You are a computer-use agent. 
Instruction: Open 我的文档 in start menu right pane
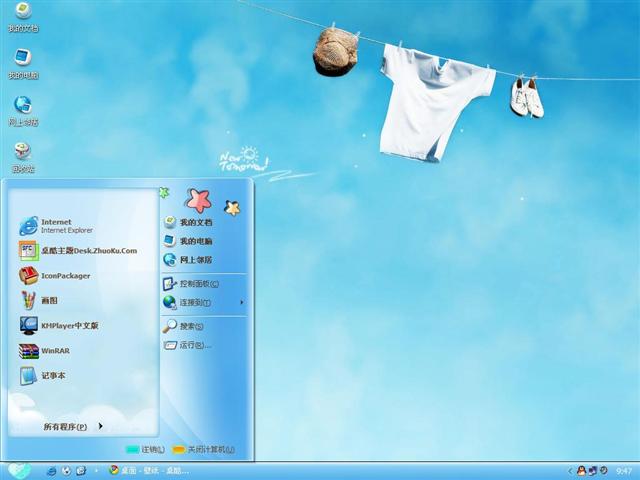click(x=188, y=222)
